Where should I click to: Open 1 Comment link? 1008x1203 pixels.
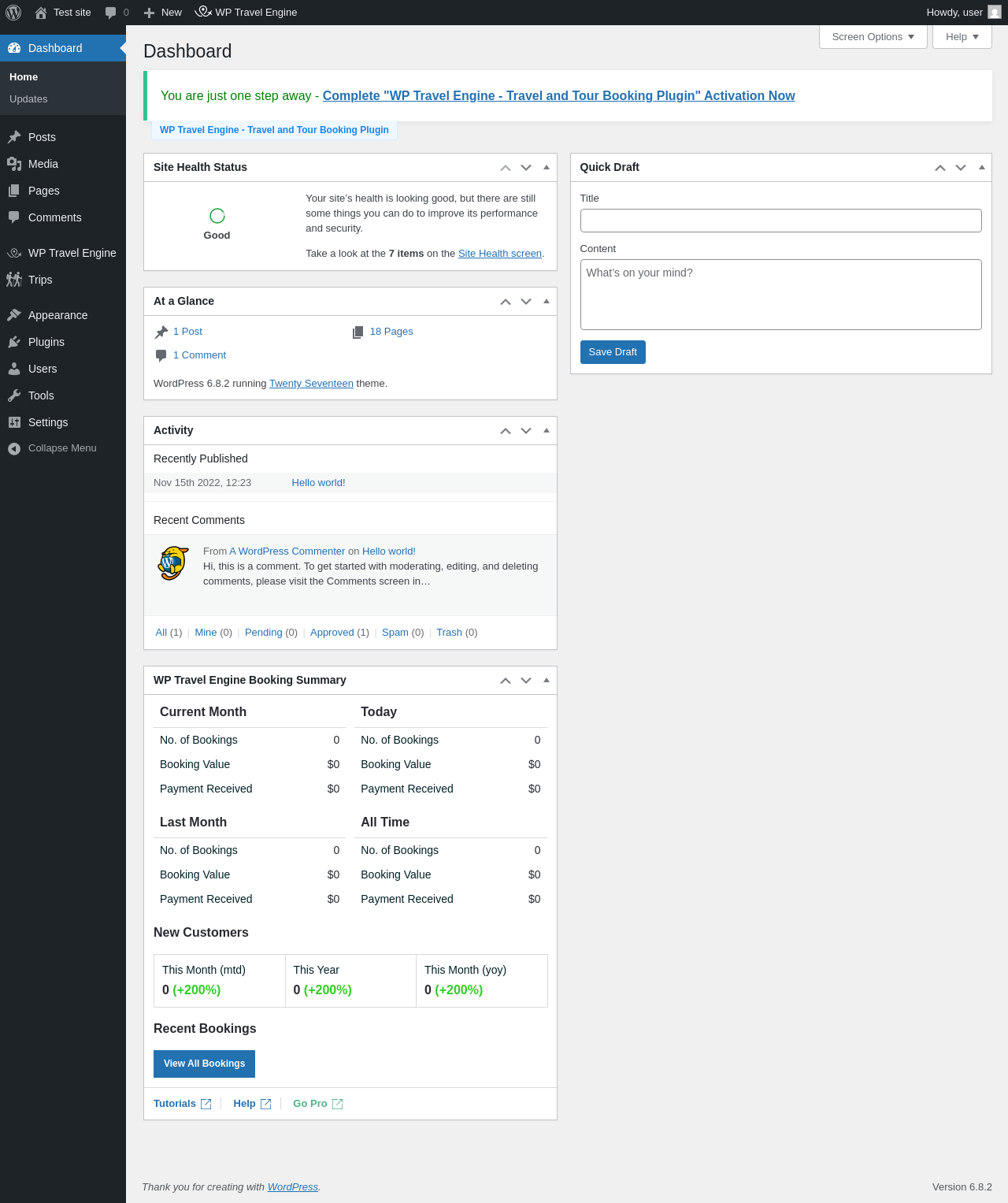(x=199, y=355)
